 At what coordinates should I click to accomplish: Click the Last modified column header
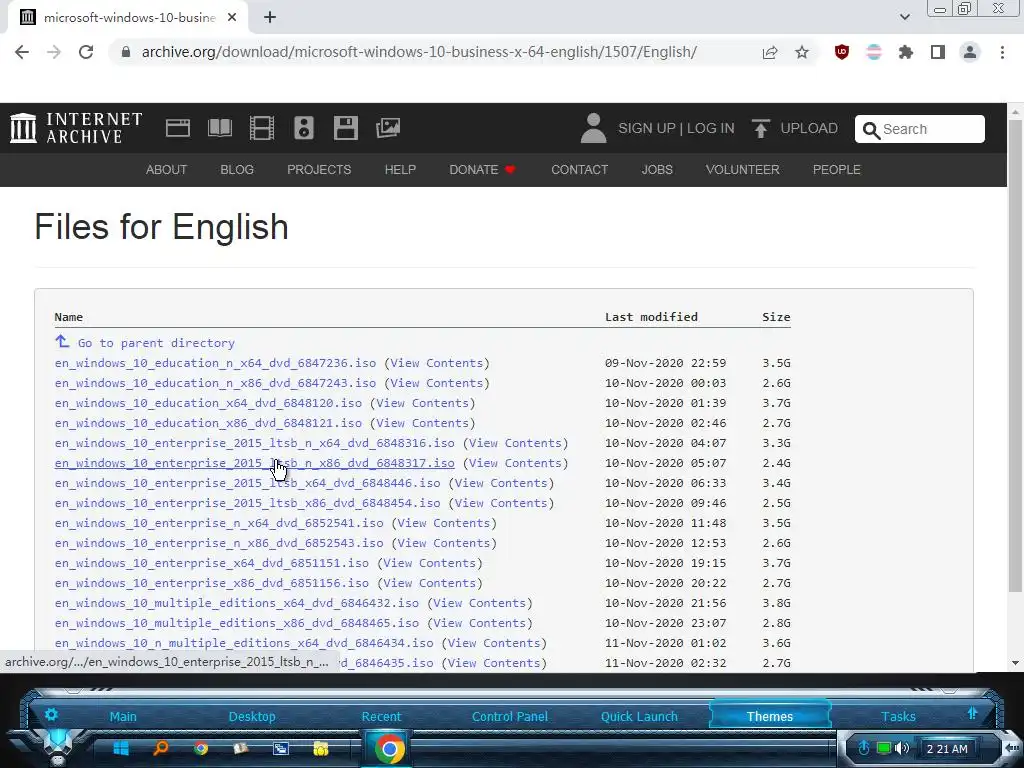tap(651, 317)
